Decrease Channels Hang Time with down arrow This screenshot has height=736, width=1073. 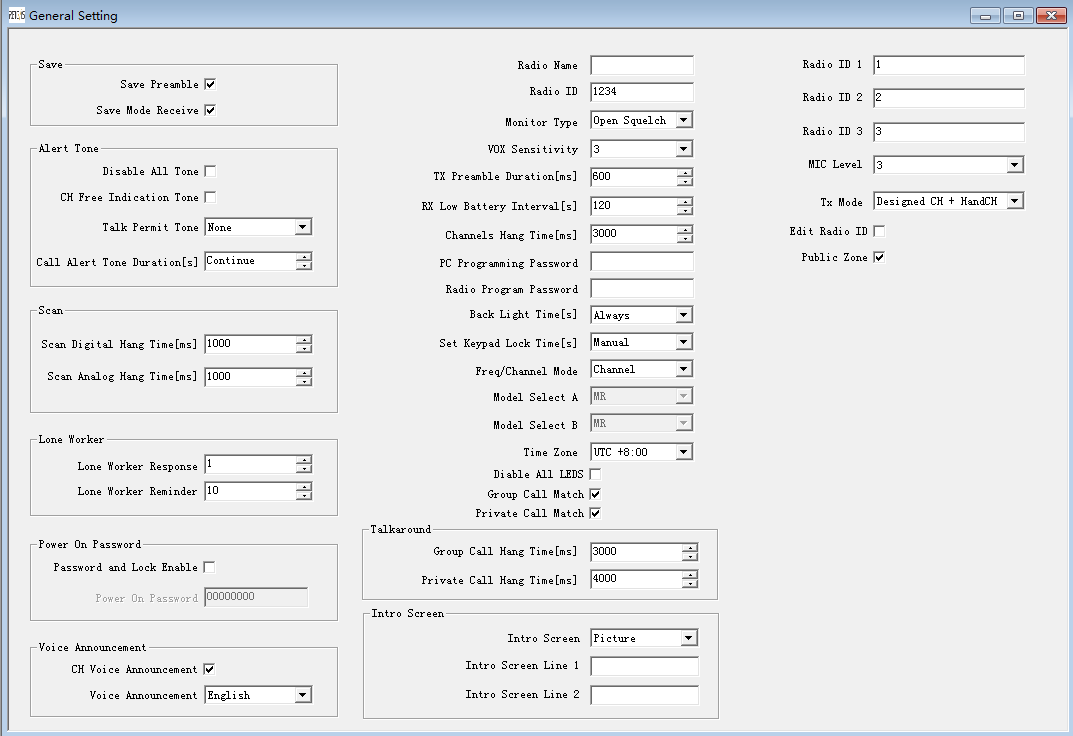pyautogui.click(x=684, y=239)
